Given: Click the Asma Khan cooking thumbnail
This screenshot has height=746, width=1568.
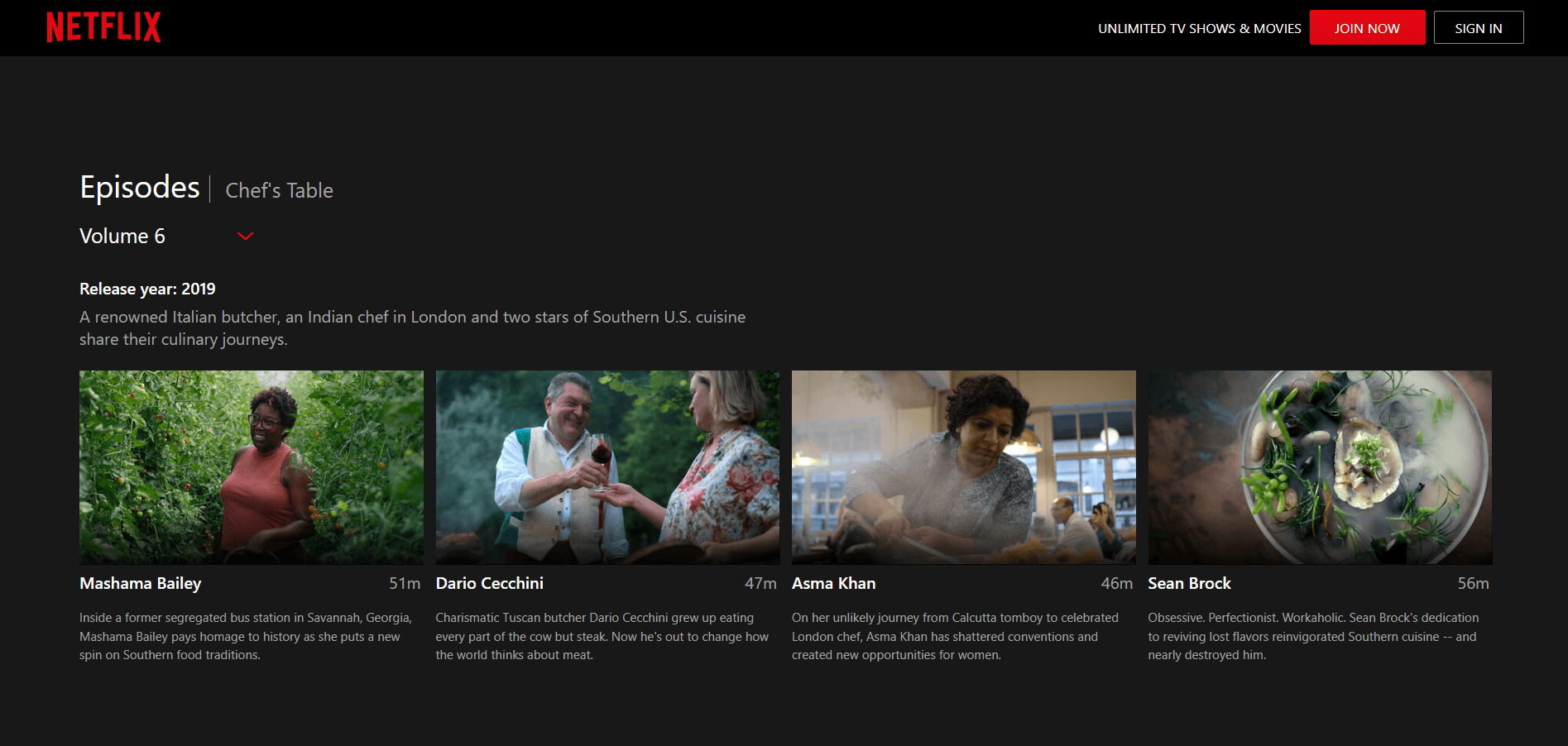Looking at the screenshot, I should coord(963,467).
